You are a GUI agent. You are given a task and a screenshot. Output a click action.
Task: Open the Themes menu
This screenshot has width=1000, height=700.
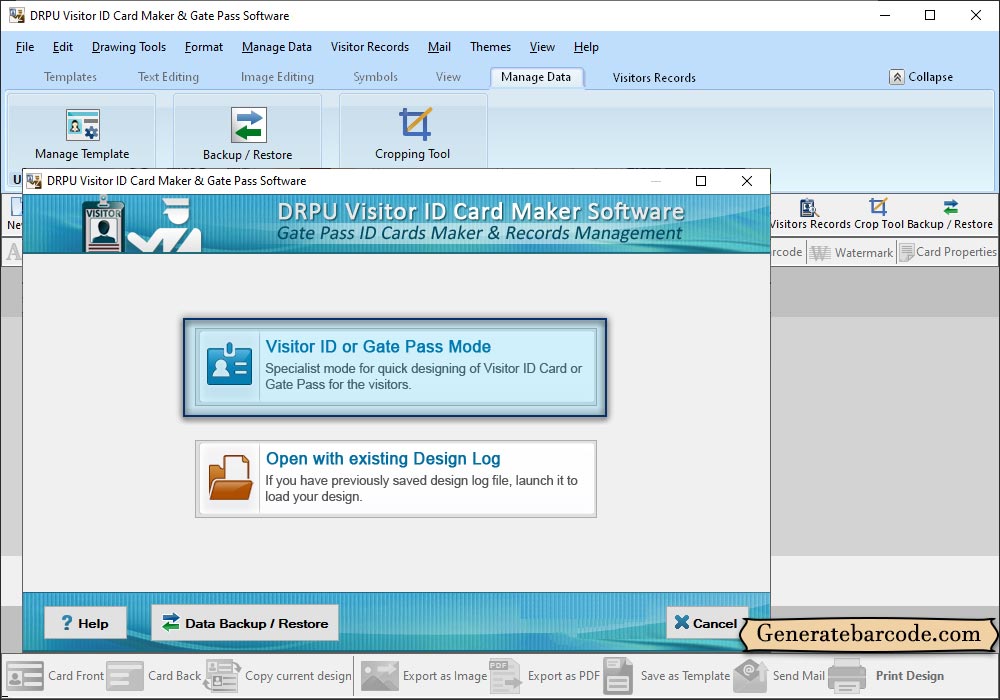click(x=490, y=47)
